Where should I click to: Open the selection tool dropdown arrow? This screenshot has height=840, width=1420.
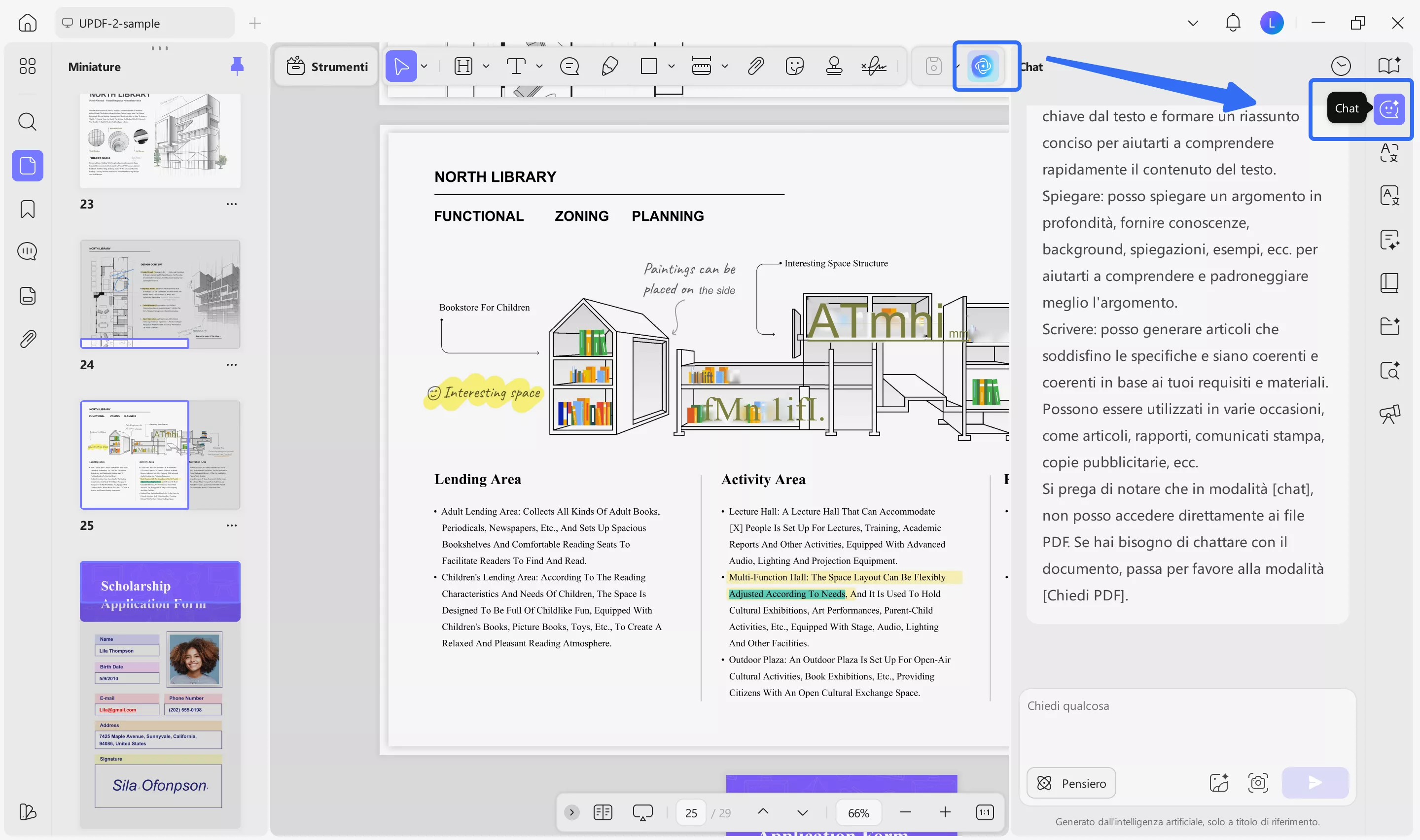pyautogui.click(x=424, y=66)
